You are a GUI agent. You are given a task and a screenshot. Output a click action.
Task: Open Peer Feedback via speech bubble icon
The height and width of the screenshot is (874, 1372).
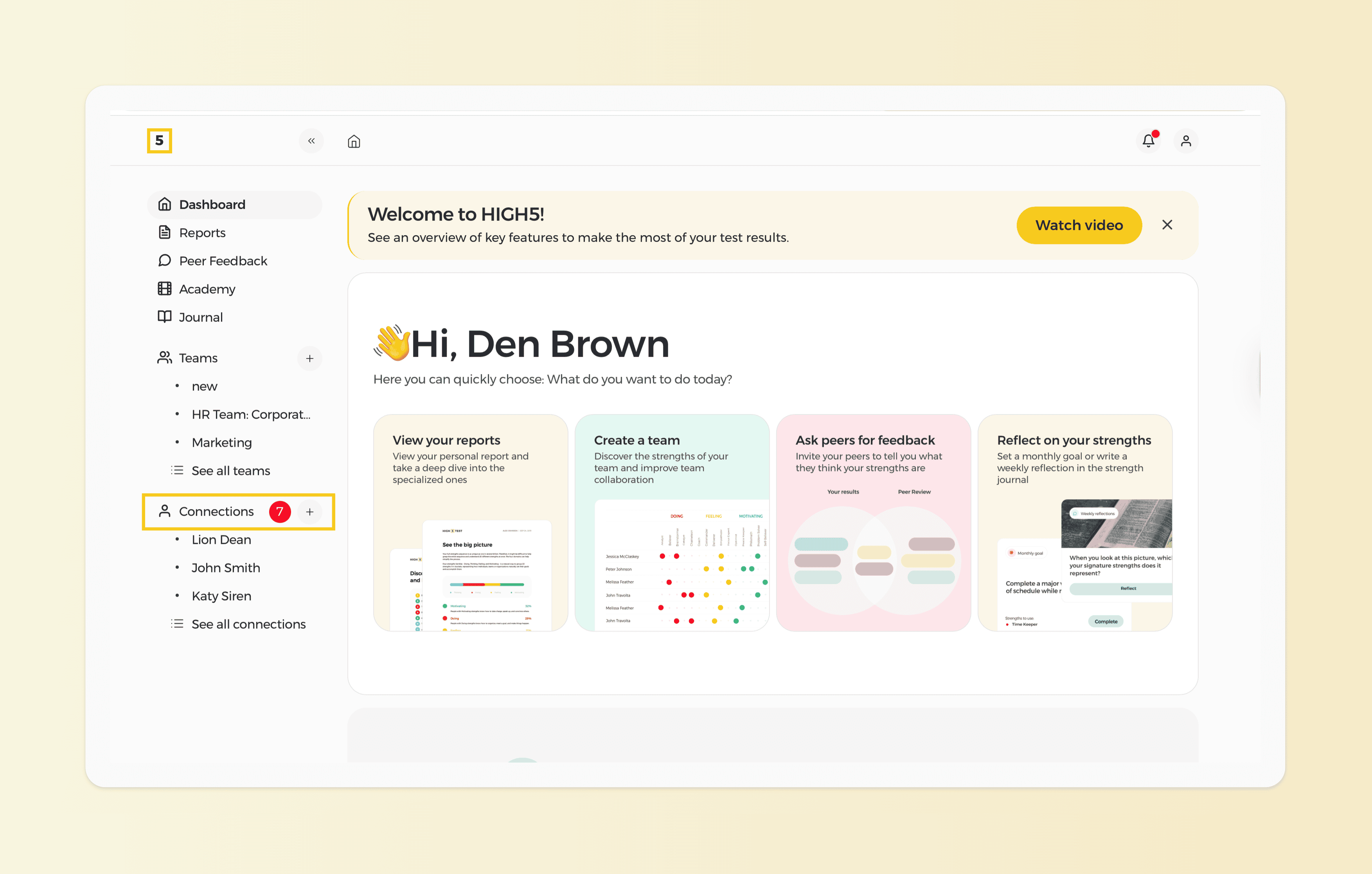click(165, 261)
